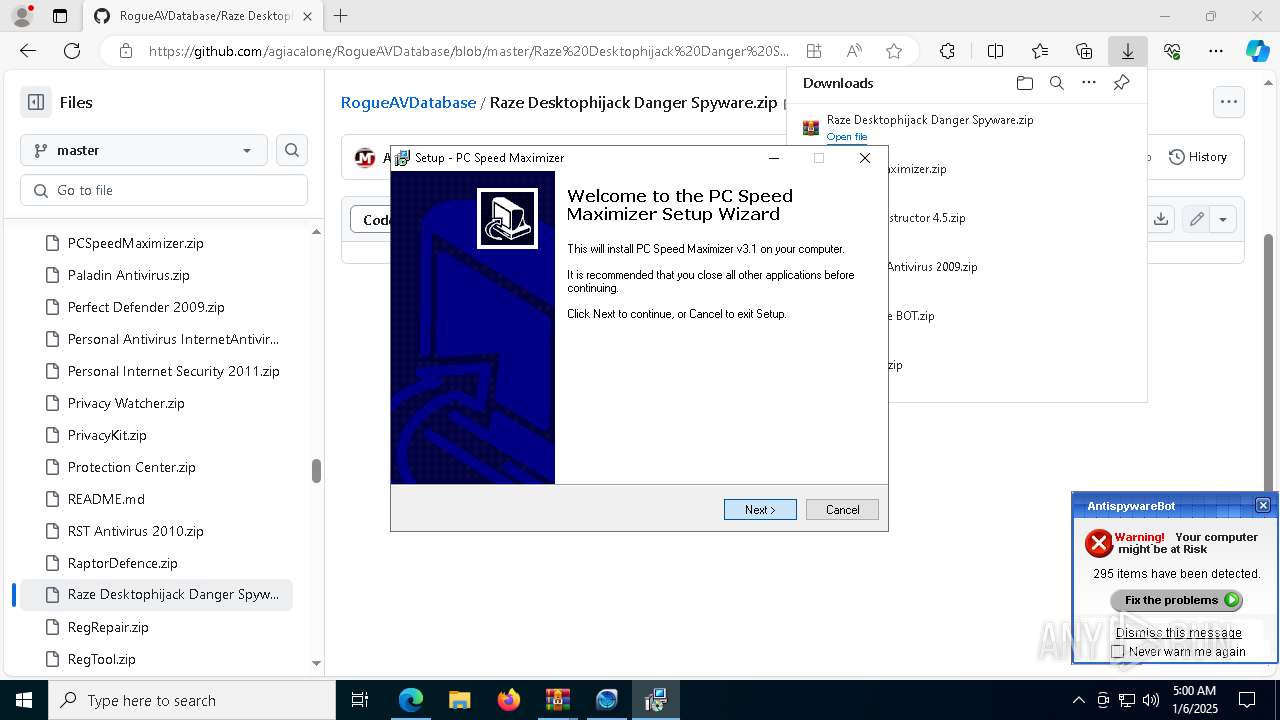Open File Explorer from taskbar
The height and width of the screenshot is (720, 1280).
coord(459,700)
